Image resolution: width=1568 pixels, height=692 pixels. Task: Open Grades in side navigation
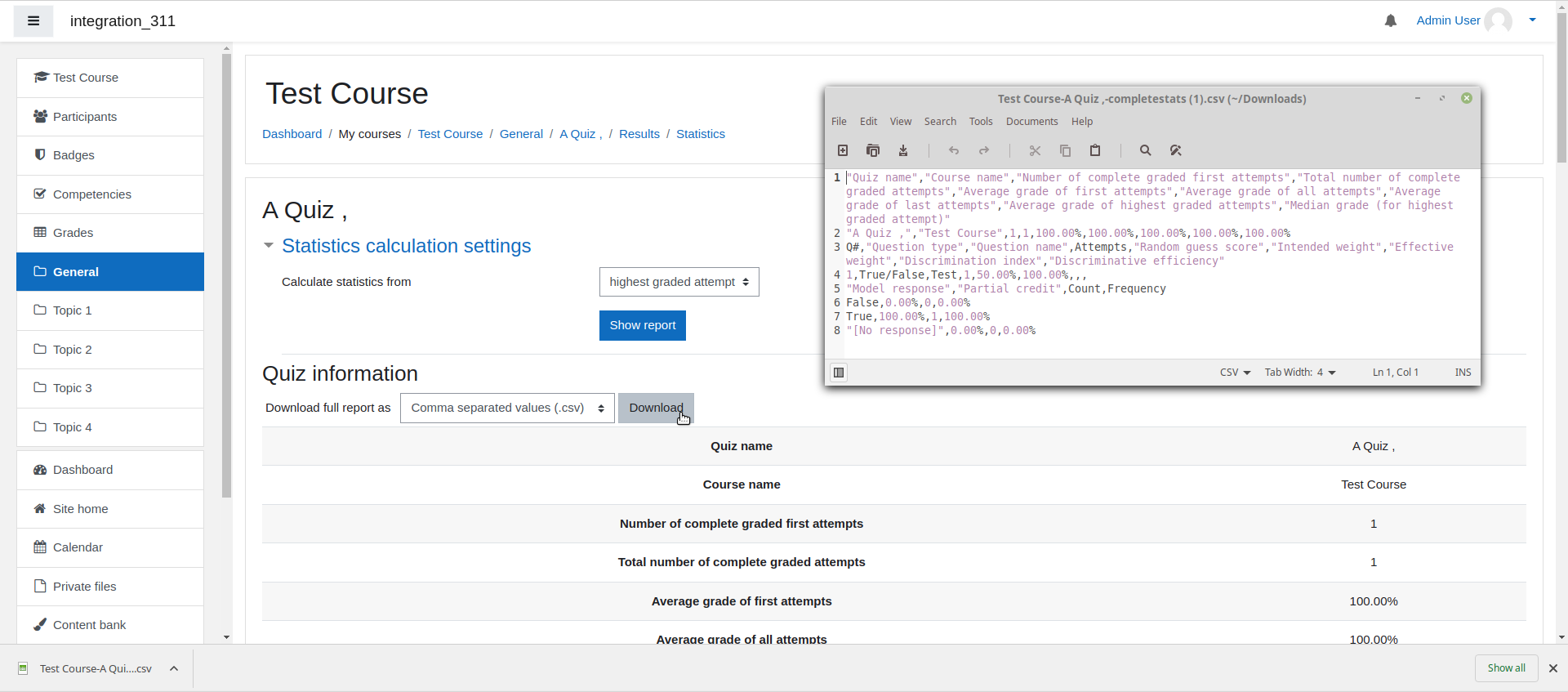(110, 233)
